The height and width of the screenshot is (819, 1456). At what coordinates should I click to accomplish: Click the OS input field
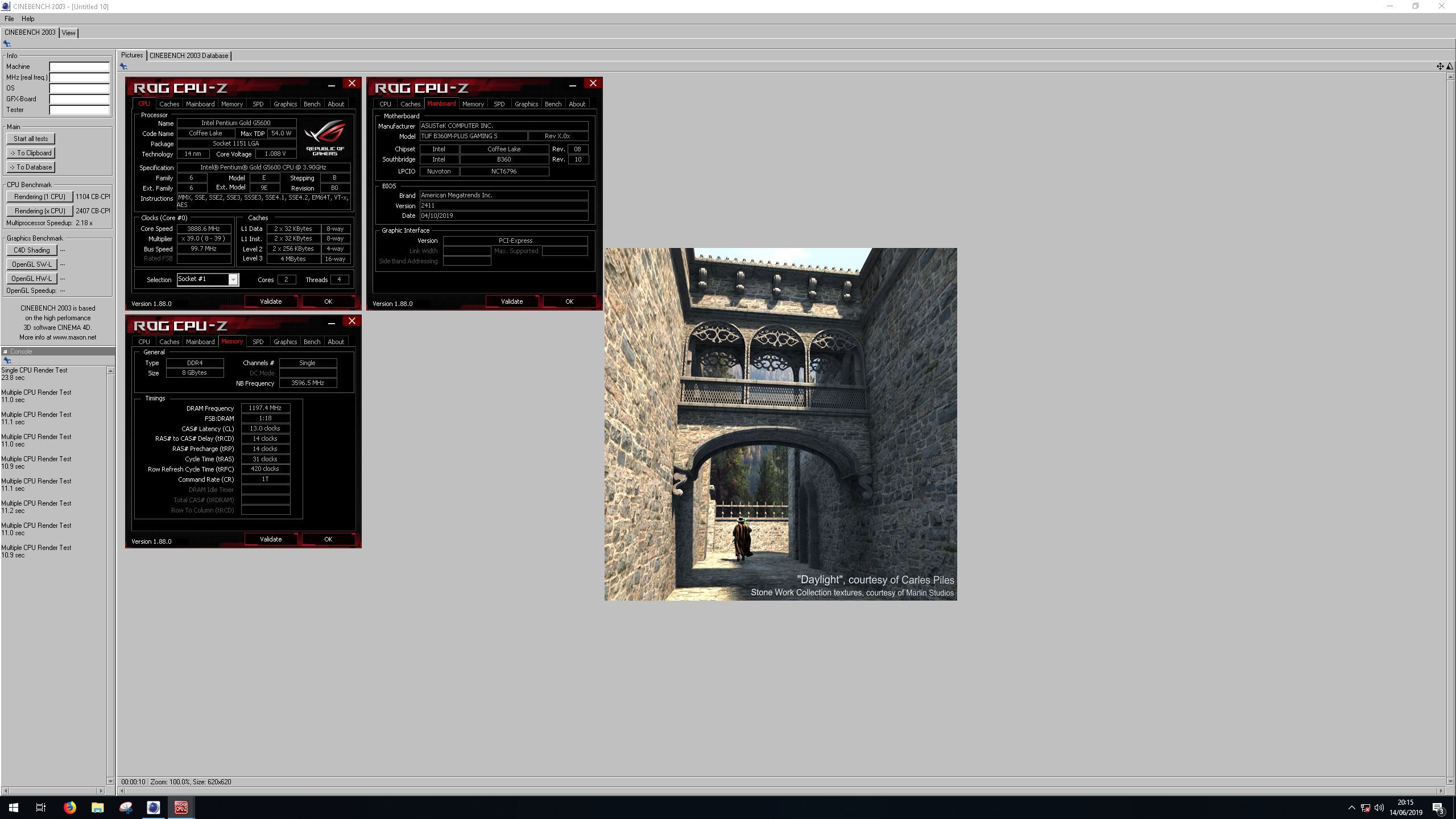(x=79, y=88)
